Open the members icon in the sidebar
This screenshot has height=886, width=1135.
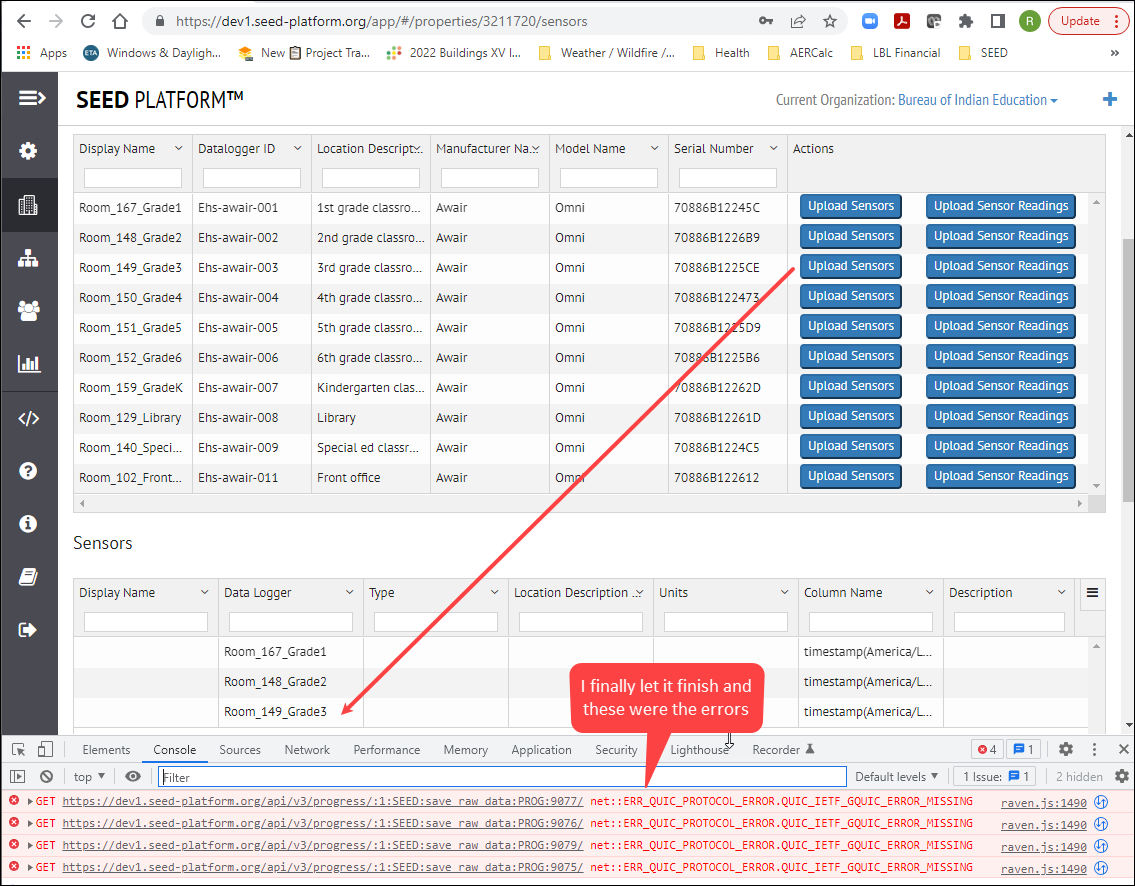pyautogui.click(x=29, y=310)
